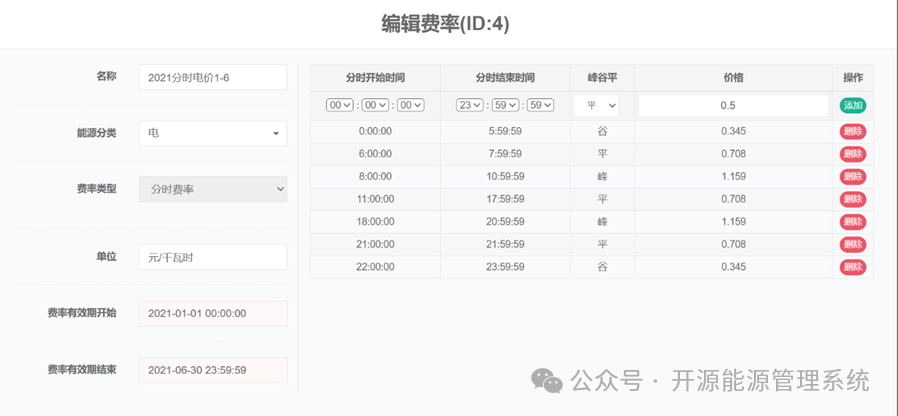The width and height of the screenshot is (898, 416).
Task: Click the 单位 input field
Action: [x=213, y=257]
